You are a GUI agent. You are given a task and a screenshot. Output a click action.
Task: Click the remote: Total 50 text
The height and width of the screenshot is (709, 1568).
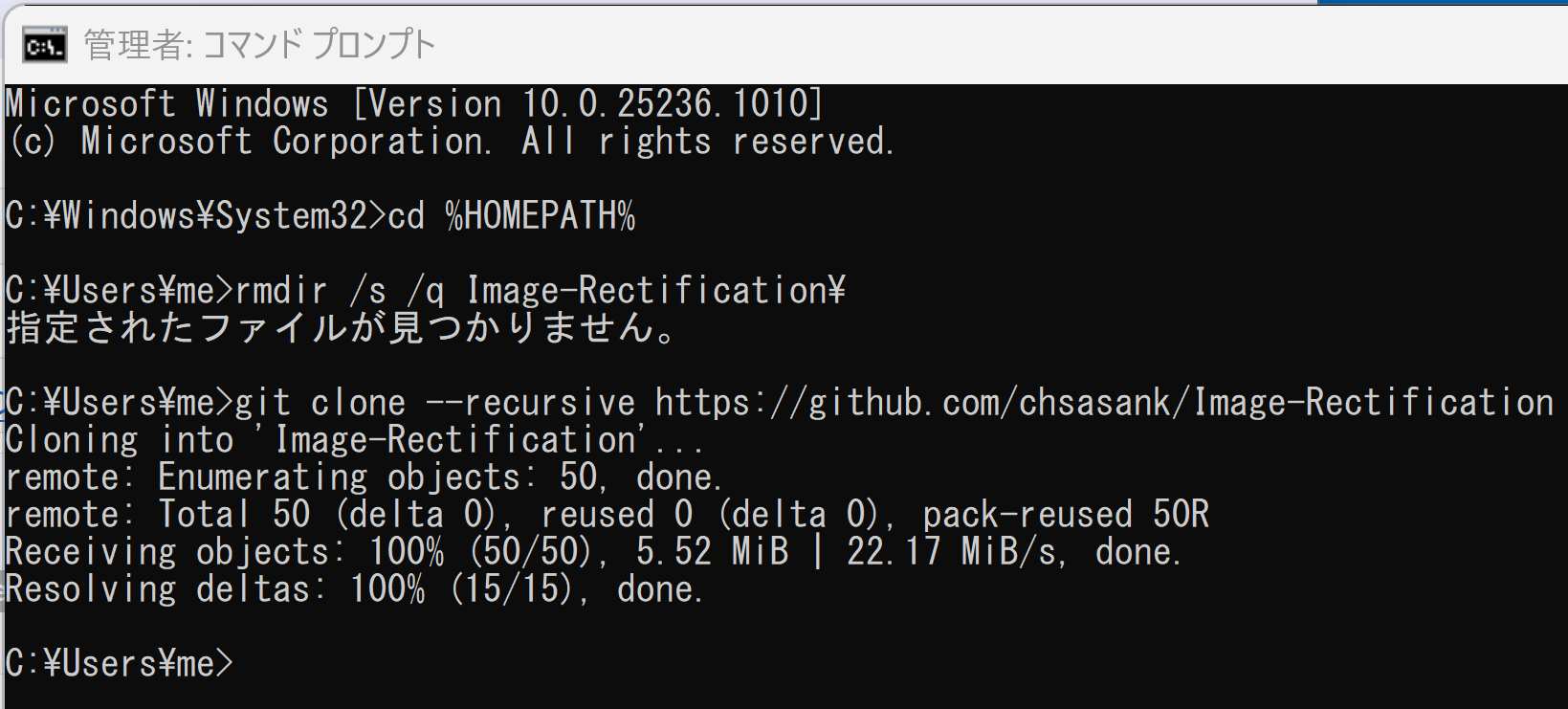(x=158, y=515)
